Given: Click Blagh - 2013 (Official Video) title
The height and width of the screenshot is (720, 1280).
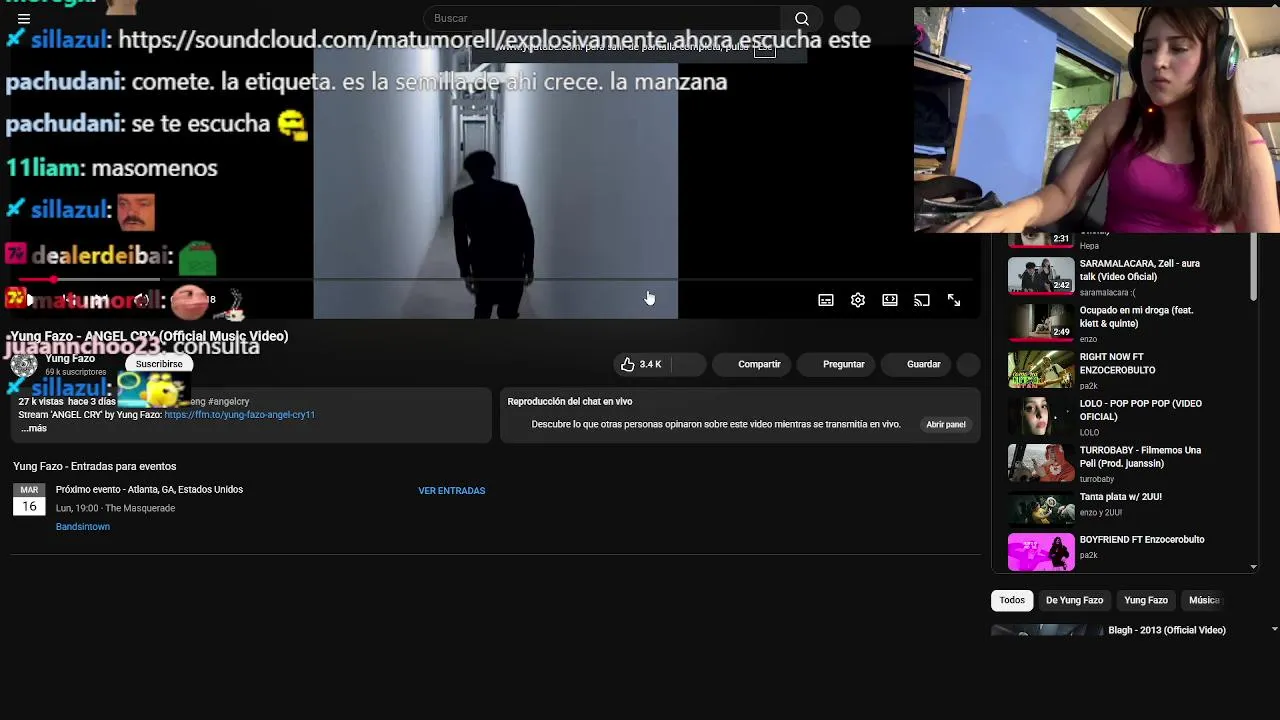Looking at the screenshot, I should coord(1166,630).
